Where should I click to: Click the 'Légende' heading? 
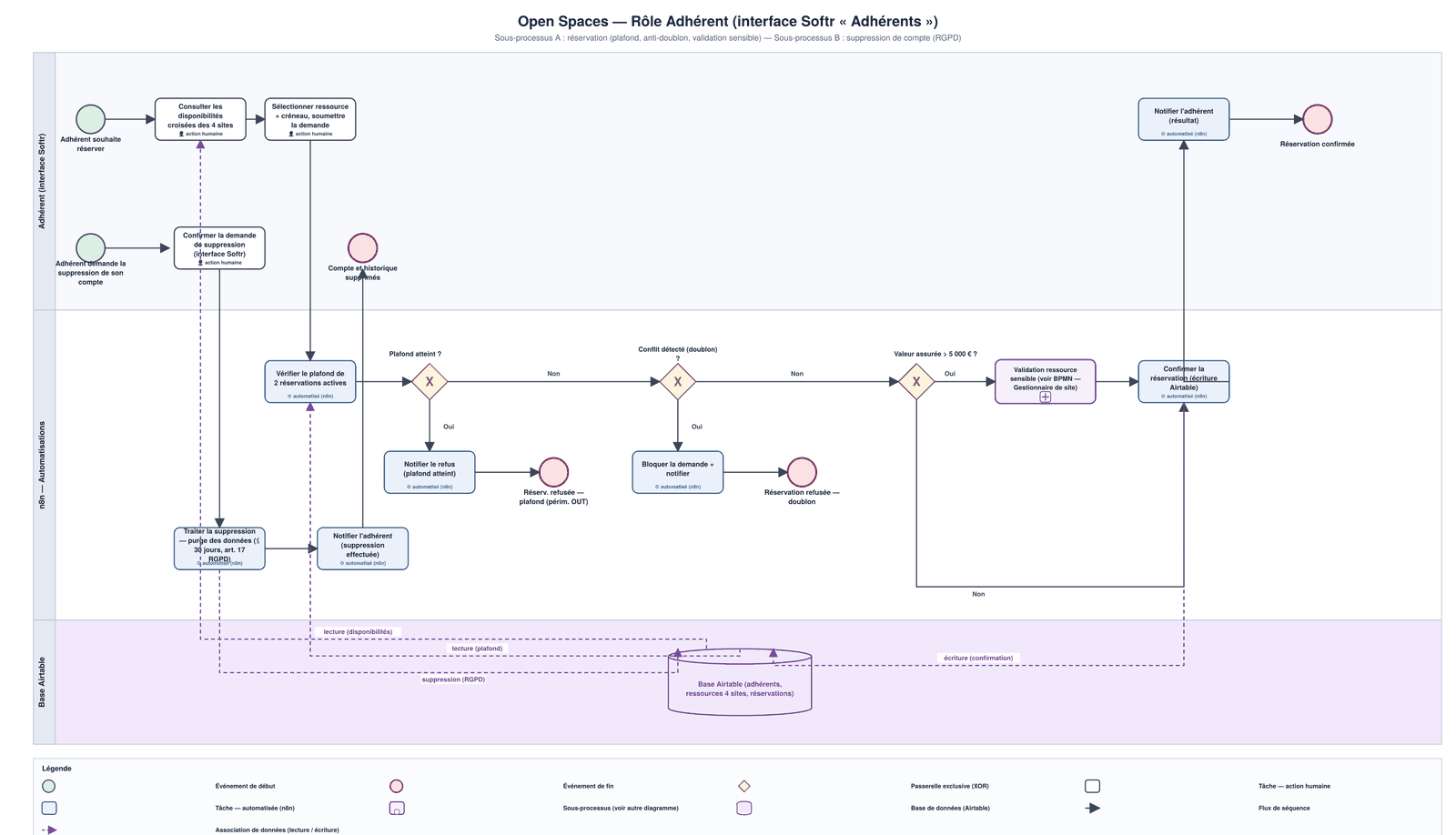point(56,769)
